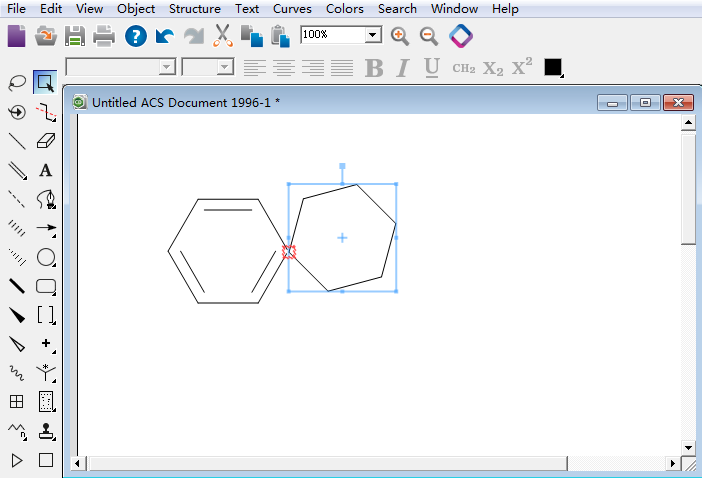Image resolution: width=702 pixels, height=478 pixels.
Task: Click the Cut scissors icon
Action: tap(223, 37)
